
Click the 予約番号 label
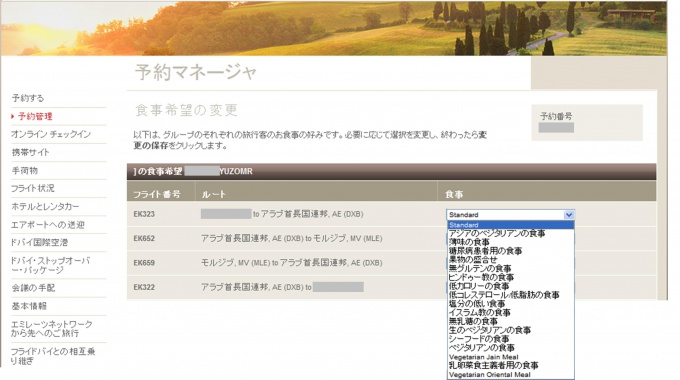pos(556,116)
